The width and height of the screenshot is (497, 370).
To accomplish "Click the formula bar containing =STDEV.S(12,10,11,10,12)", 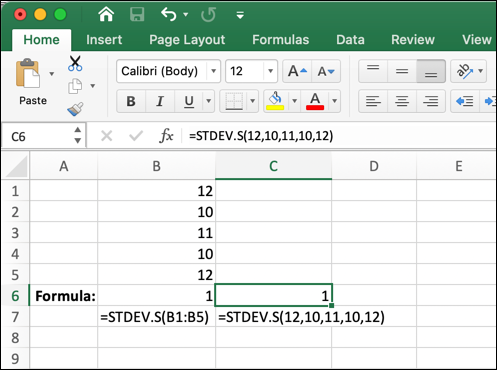I will 338,136.
